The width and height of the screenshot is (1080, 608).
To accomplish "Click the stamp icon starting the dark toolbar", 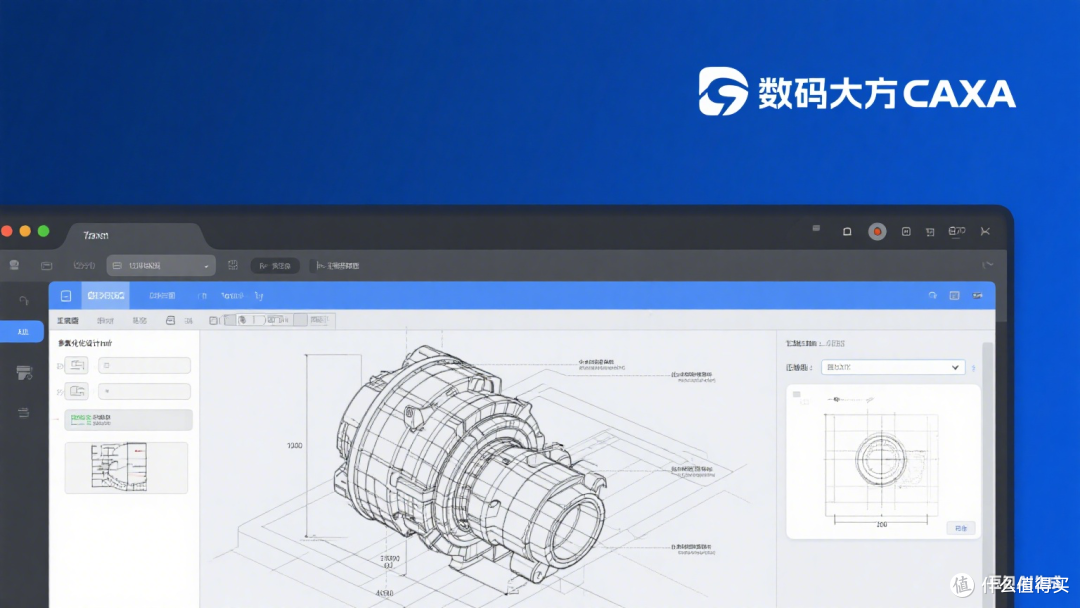I will click(14, 265).
